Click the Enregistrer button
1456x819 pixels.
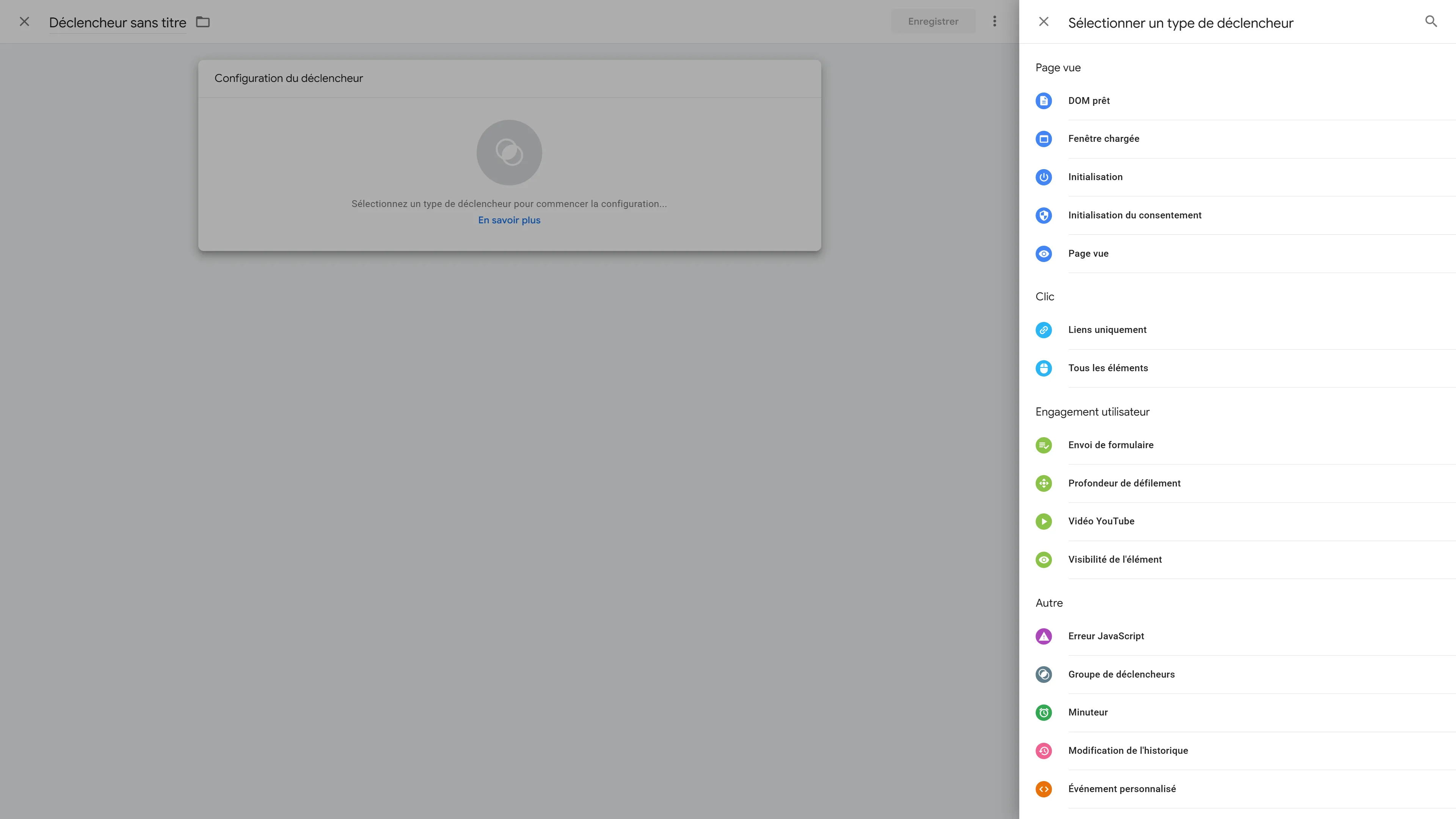coord(933,22)
